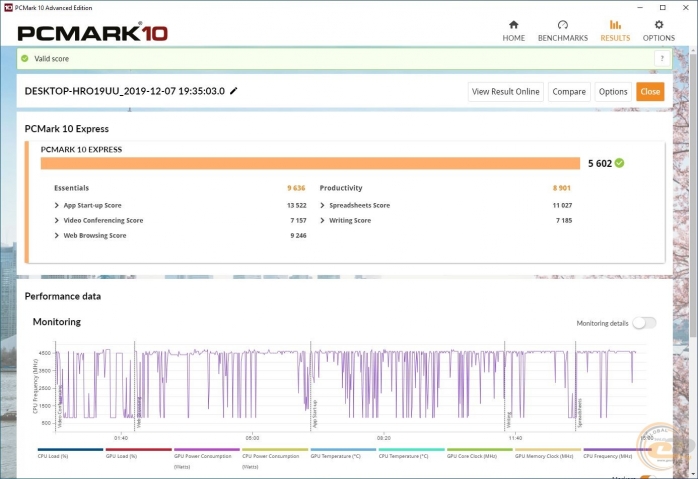The height and width of the screenshot is (479, 698).
Task: Click the PCMark 10 Express section title
Action: 67,129
